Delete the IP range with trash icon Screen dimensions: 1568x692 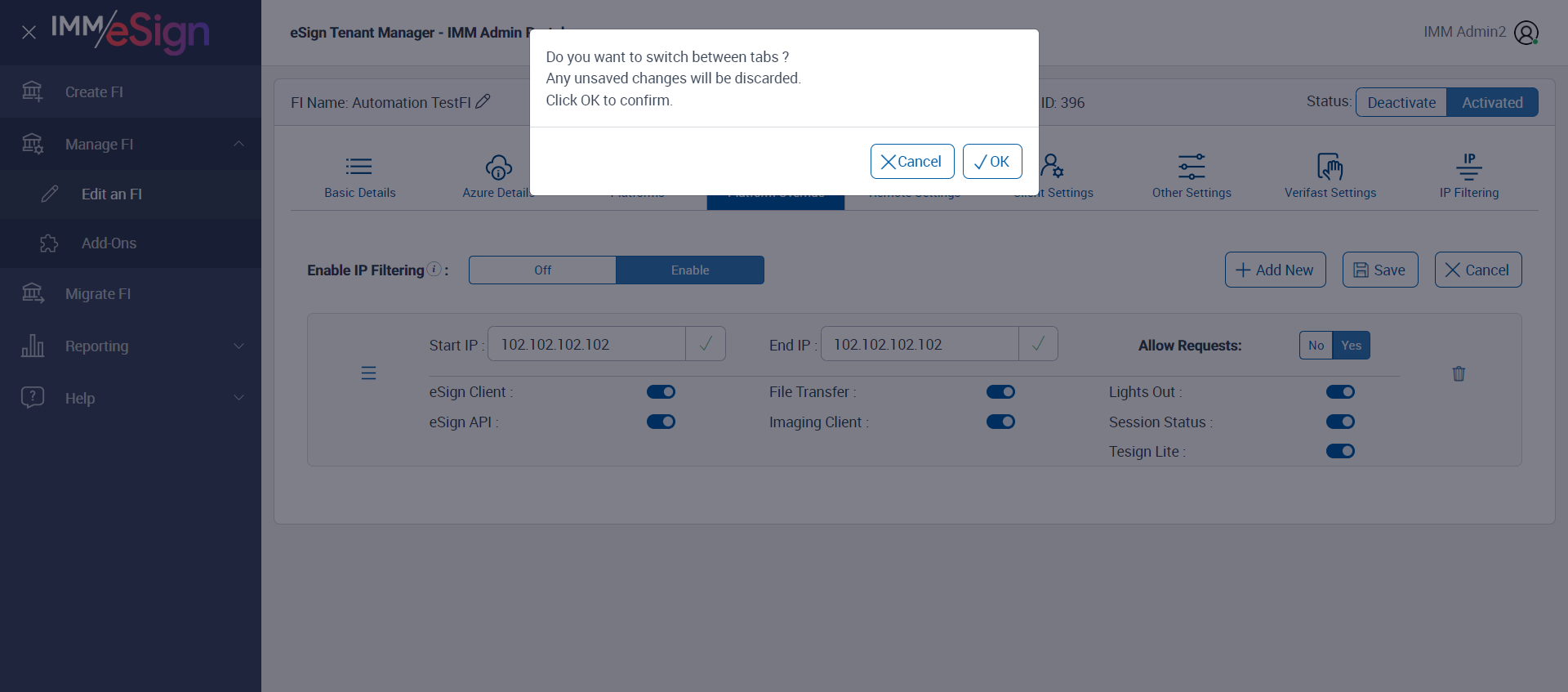pyautogui.click(x=1459, y=373)
